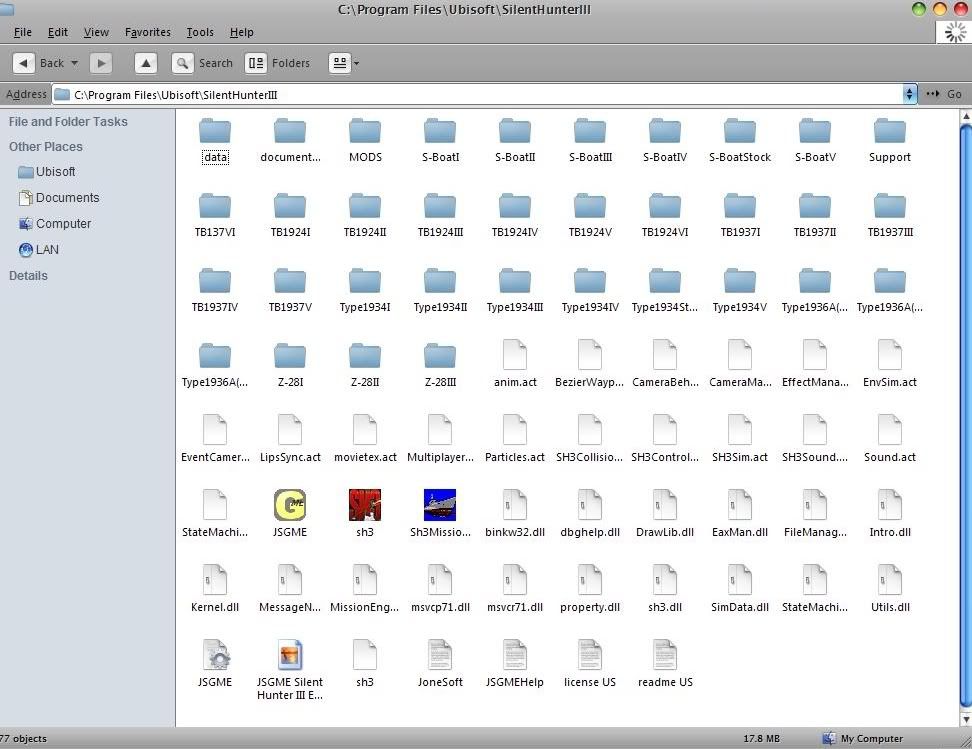972x749 pixels.
Task: Select the Kernel.dll file
Action: [215, 590]
